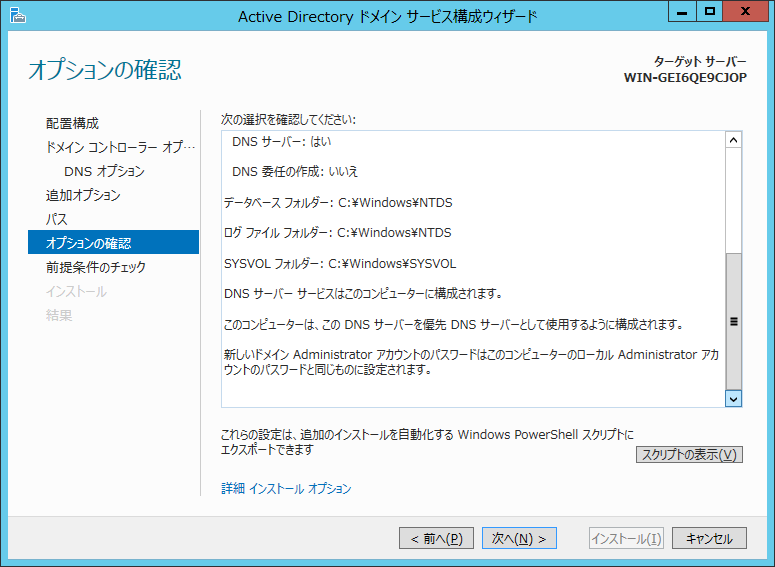Click the scroll up arrow in the summary box
The image size is (775, 567).
733,141
